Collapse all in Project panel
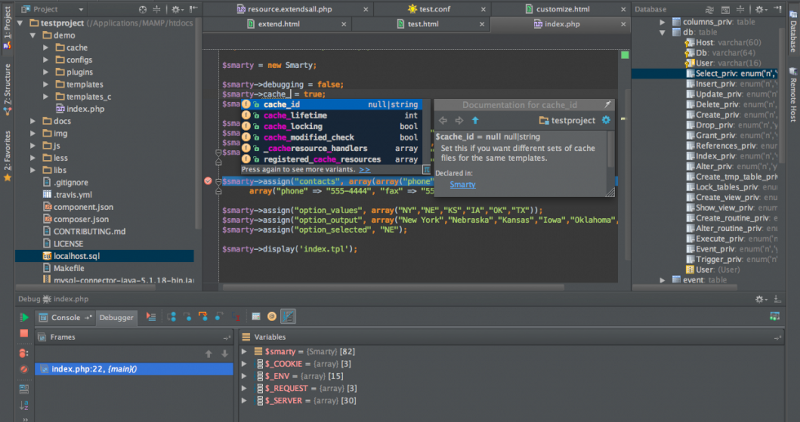 (x=157, y=9)
